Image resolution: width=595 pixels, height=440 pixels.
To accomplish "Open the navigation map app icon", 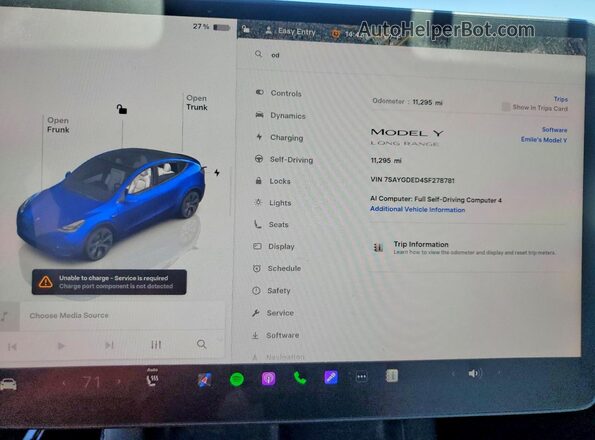I will click(205, 380).
